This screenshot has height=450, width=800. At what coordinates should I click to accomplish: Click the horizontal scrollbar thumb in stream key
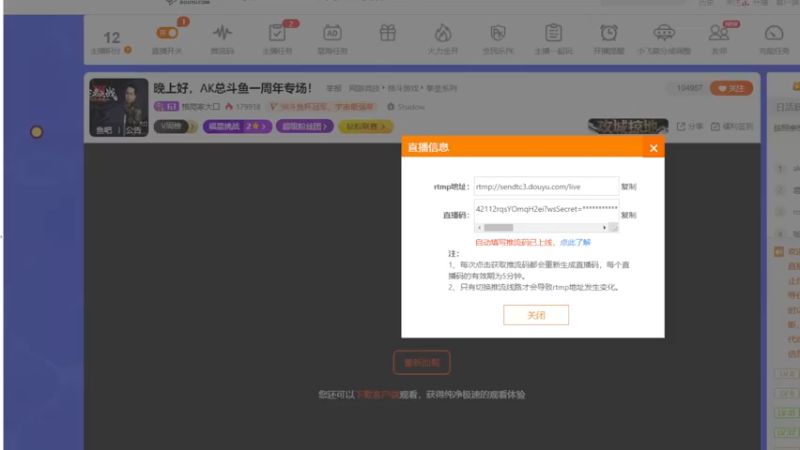coord(498,228)
